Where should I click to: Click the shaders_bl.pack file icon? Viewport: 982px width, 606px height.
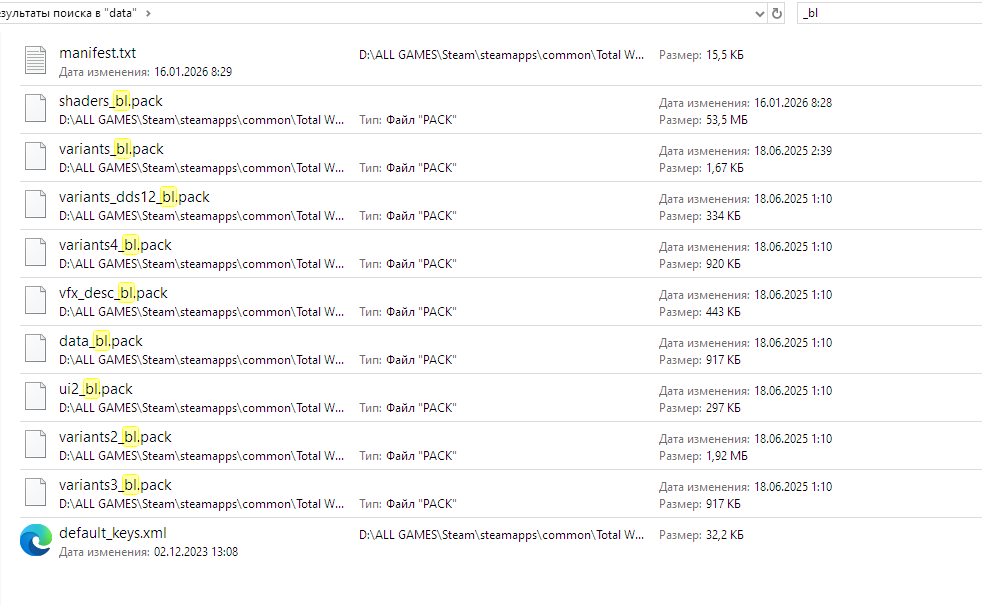(36, 108)
